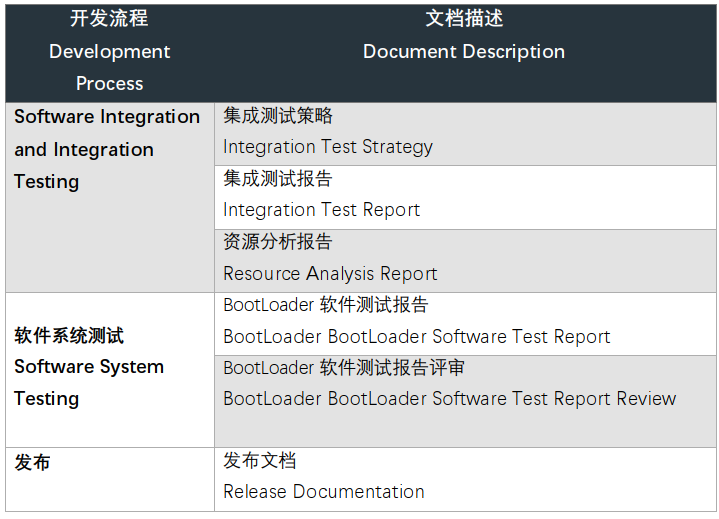Image resolution: width=719 pixels, height=519 pixels.
Task: Select BootLoader BootLoader Software Test Report line
Action: click(x=416, y=337)
